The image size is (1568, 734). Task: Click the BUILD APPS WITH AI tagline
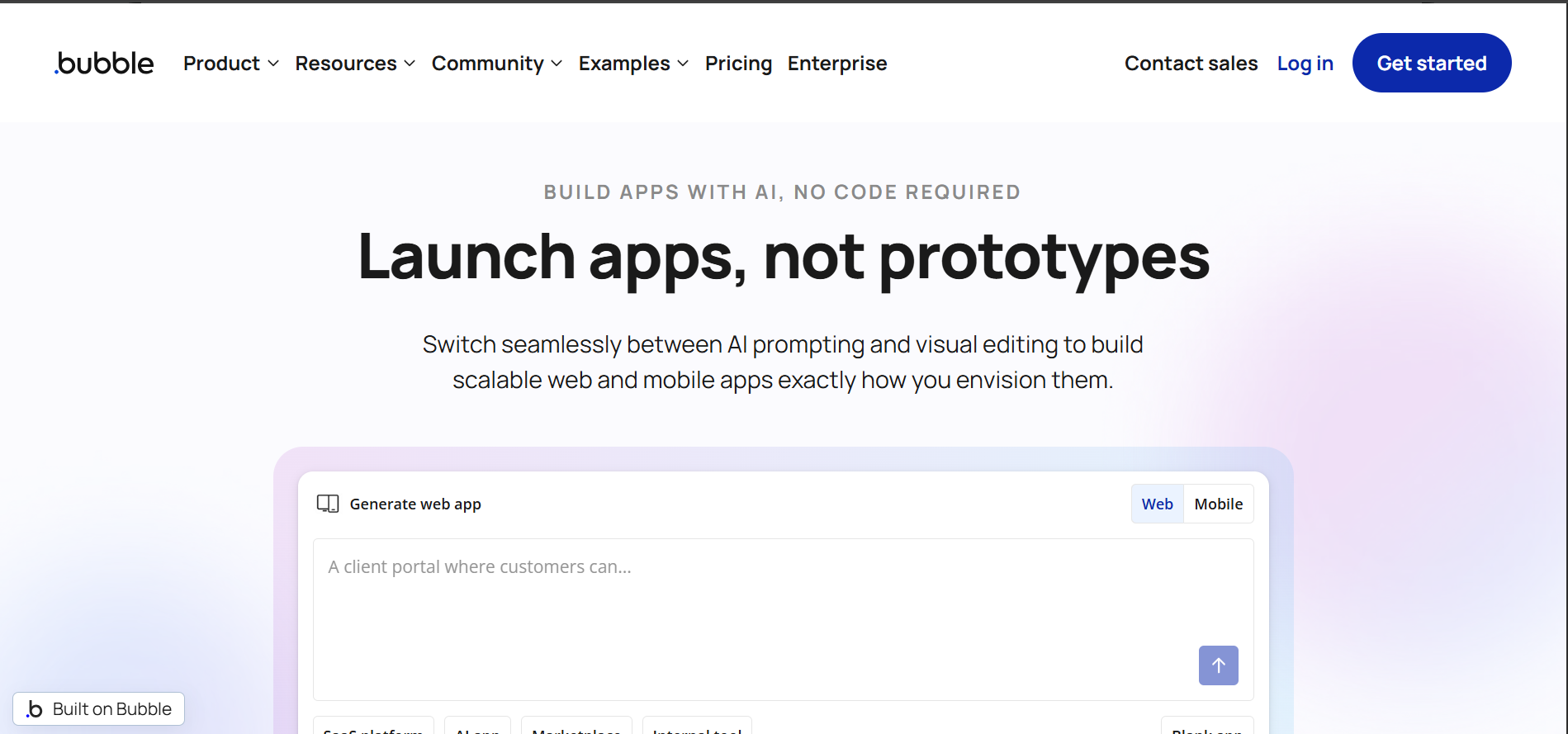(782, 192)
